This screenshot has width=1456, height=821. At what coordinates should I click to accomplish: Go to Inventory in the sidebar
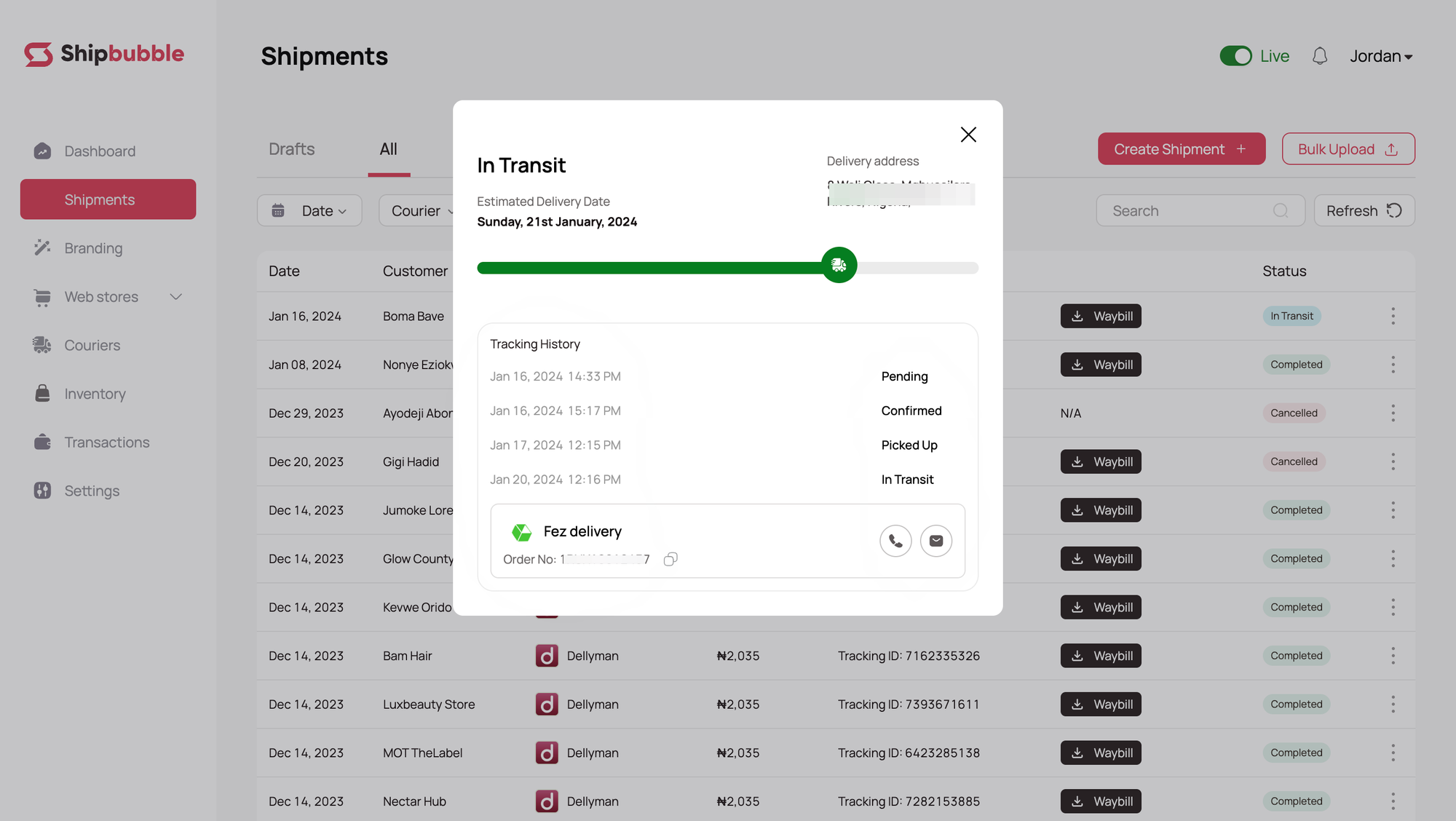click(95, 394)
